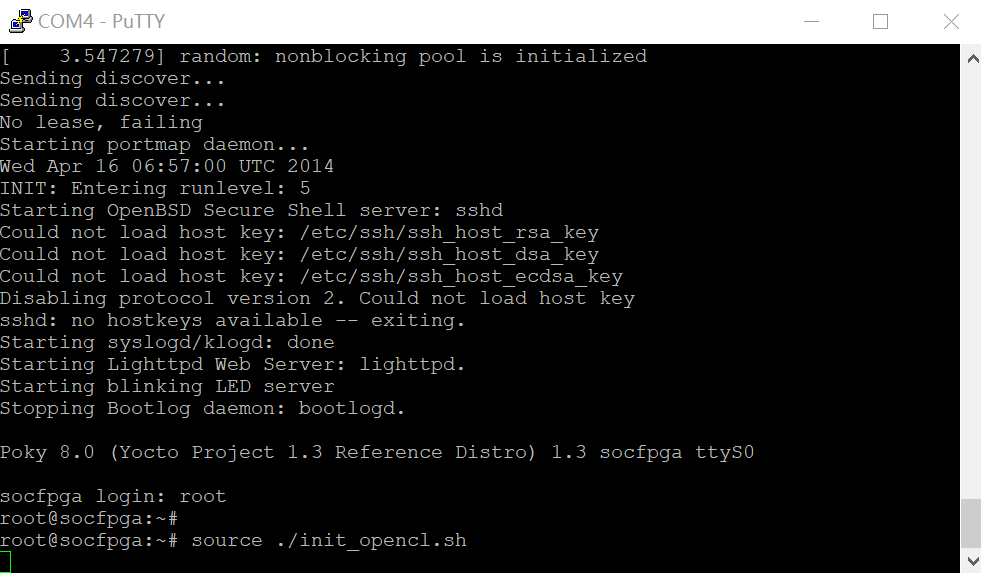This screenshot has width=981, height=573.
Task: Click the green terminal cursor block
Action: click(5, 562)
